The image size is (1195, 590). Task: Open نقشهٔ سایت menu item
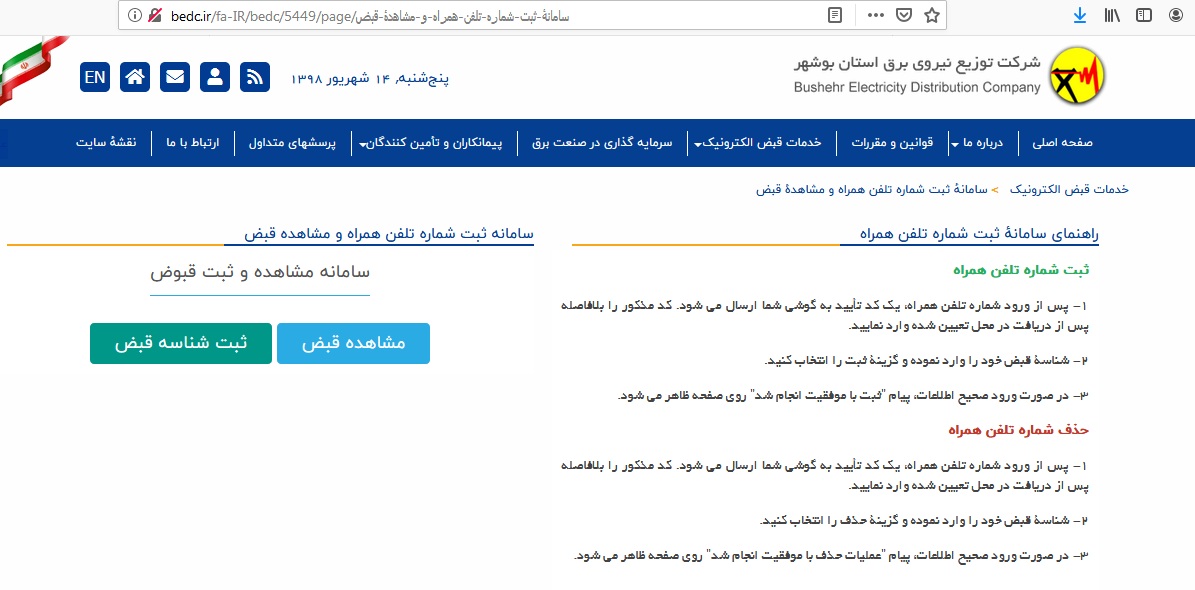(106, 143)
